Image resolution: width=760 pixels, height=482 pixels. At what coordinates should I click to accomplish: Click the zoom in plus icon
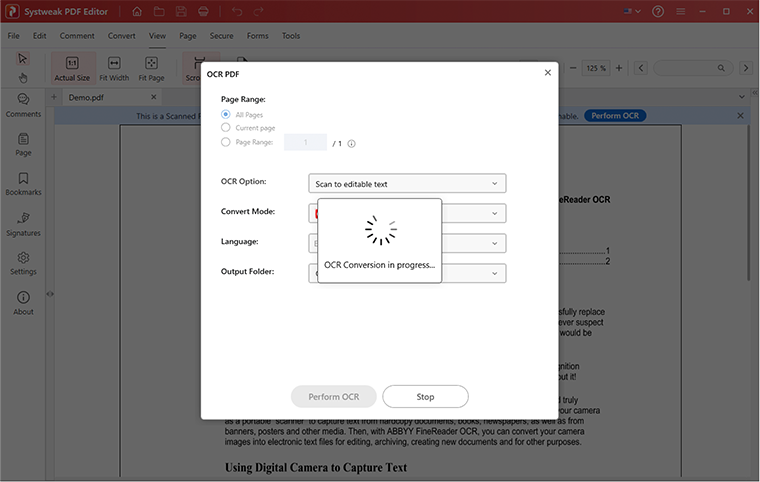pos(619,68)
